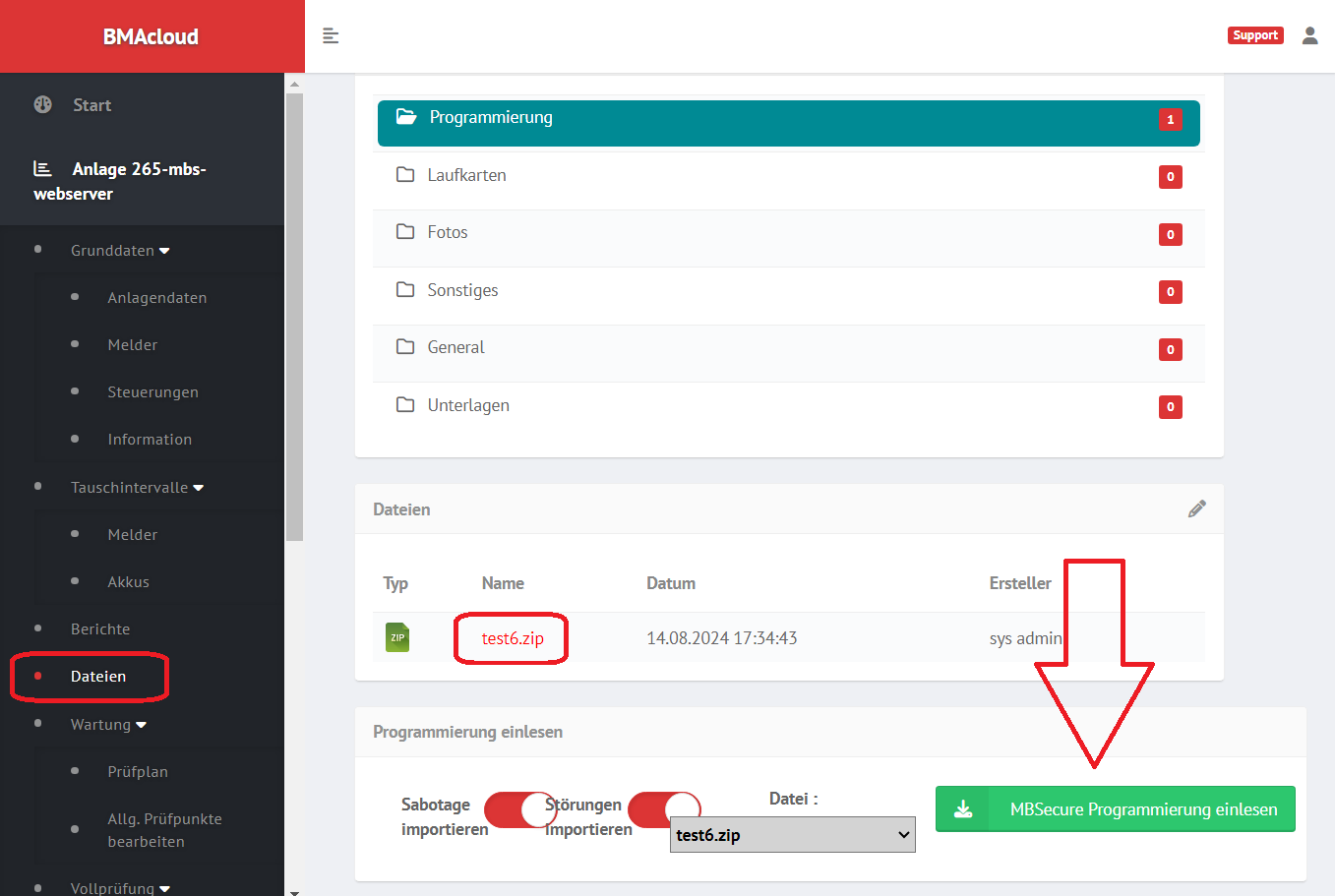
Task: Open the Datei dropdown showing test6.zip
Action: coord(793,835)
